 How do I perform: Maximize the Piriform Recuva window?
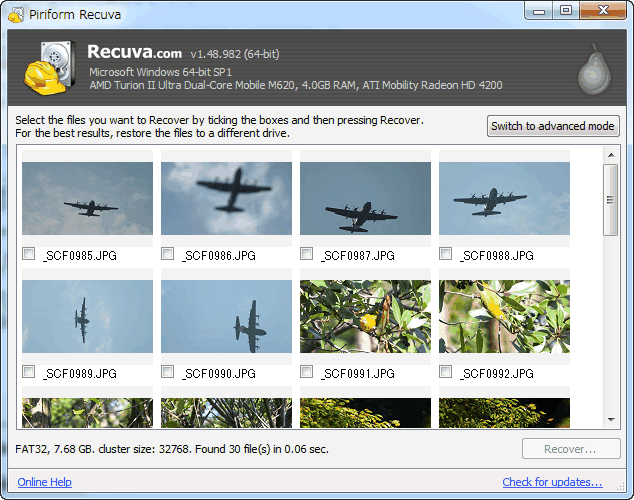click(x=566, y=11)
